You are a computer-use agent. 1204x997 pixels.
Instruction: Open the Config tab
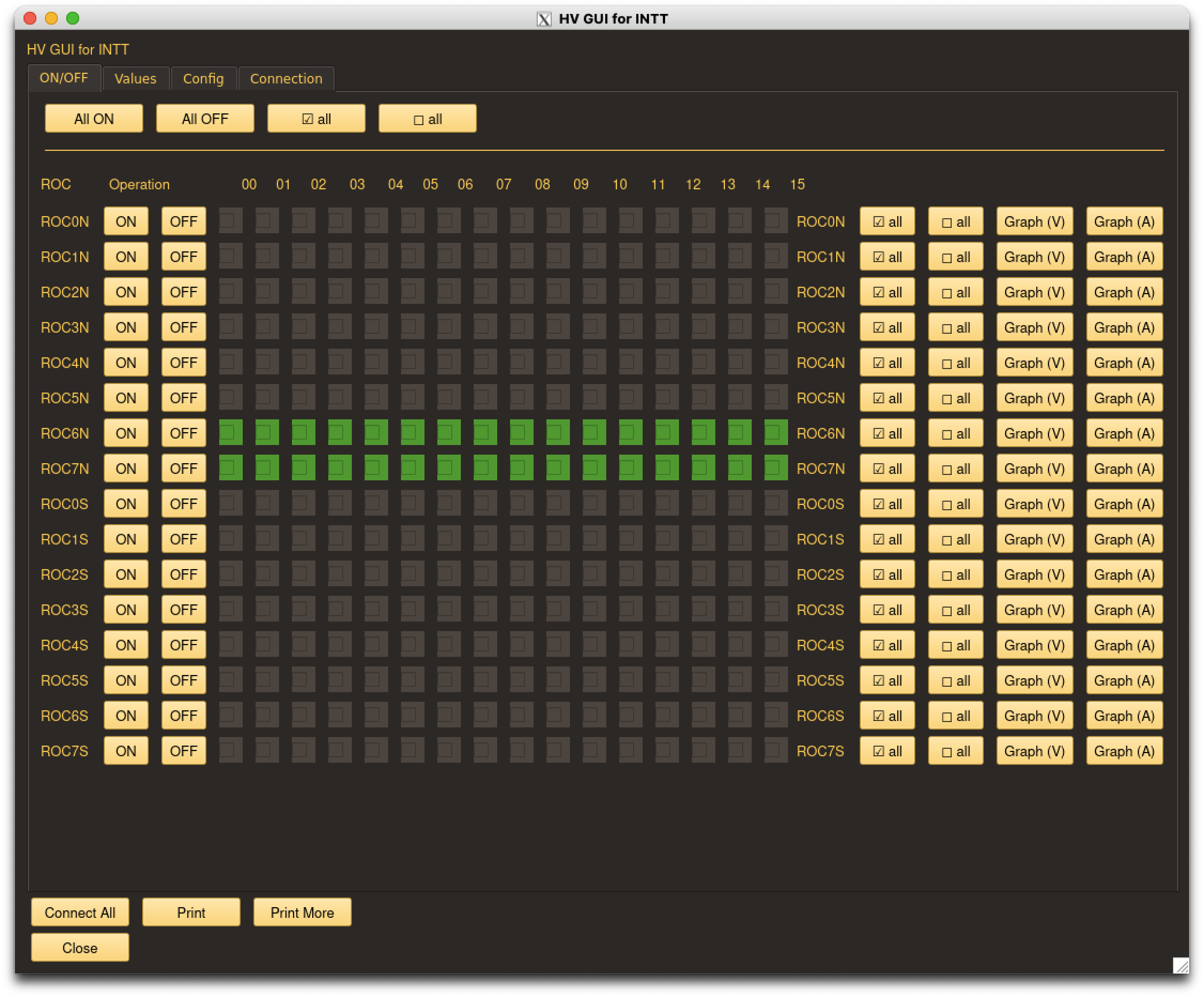click(203, 79)
